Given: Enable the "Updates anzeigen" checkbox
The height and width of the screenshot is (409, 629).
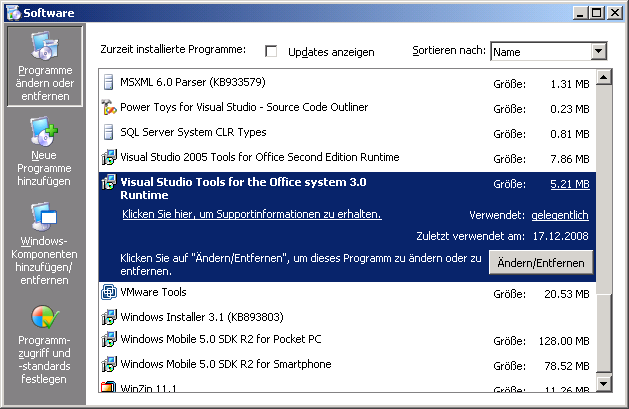Looking at the screenshot, I should (271, 51).
